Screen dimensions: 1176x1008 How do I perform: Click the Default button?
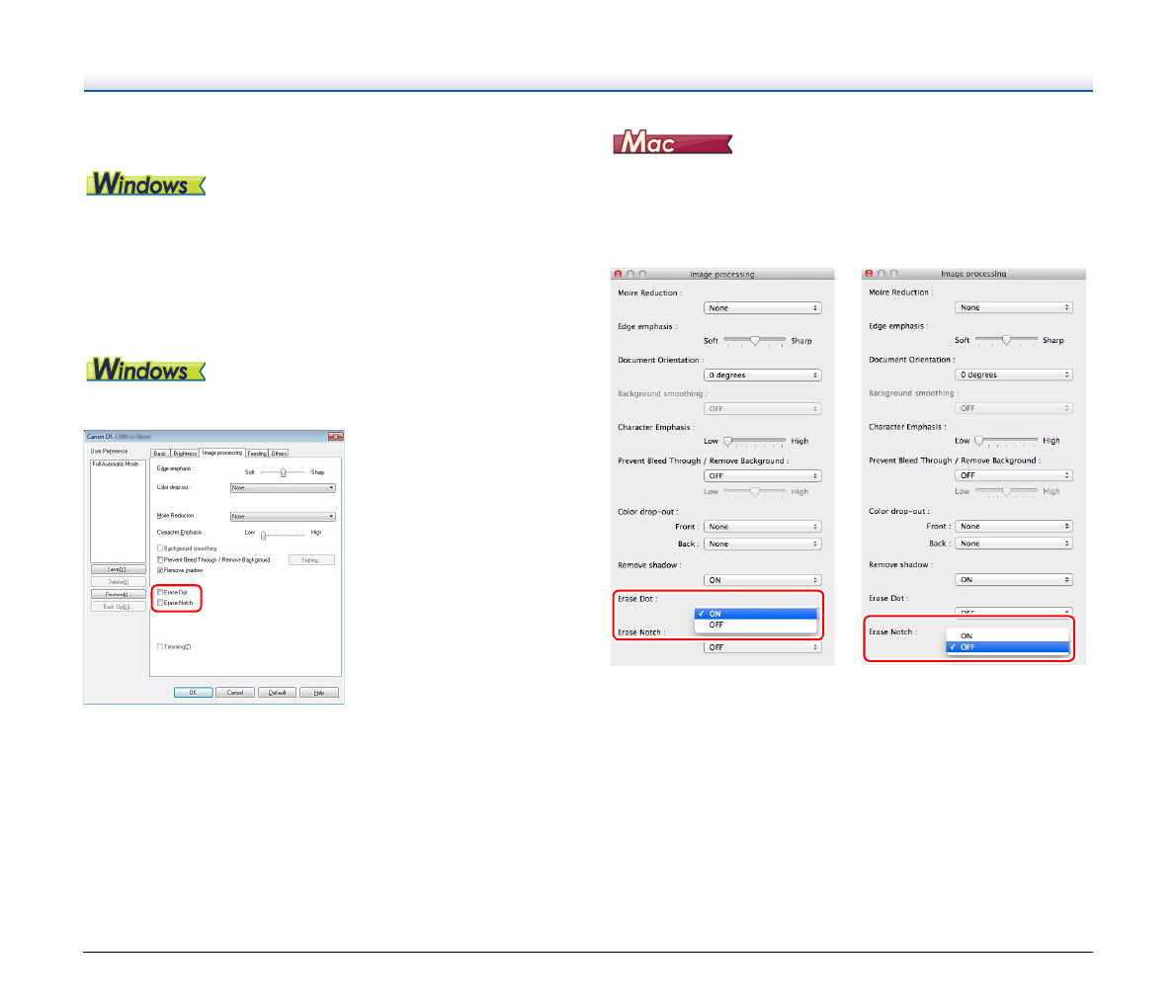pyautogui.click(x=277, y=693)
